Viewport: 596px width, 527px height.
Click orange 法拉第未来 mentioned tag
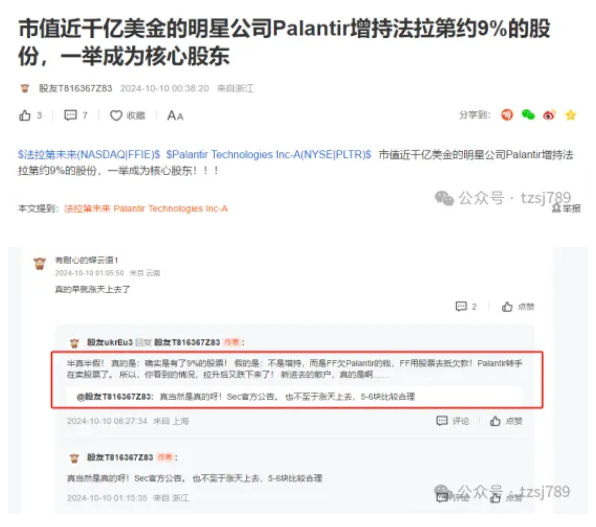87,208
